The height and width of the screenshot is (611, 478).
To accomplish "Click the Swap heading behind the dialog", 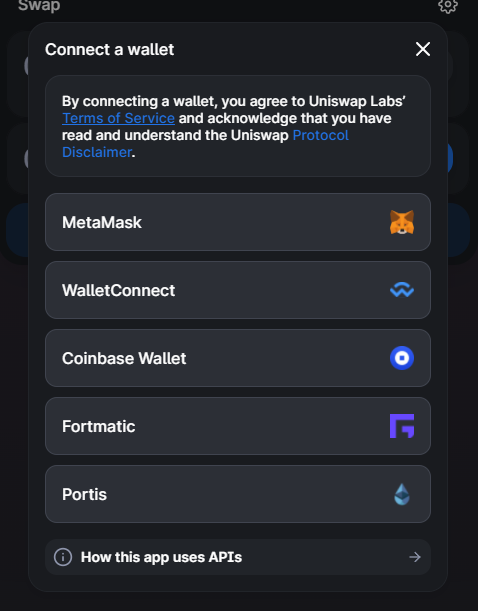I will pyautogui.click(x=39, y=5).
